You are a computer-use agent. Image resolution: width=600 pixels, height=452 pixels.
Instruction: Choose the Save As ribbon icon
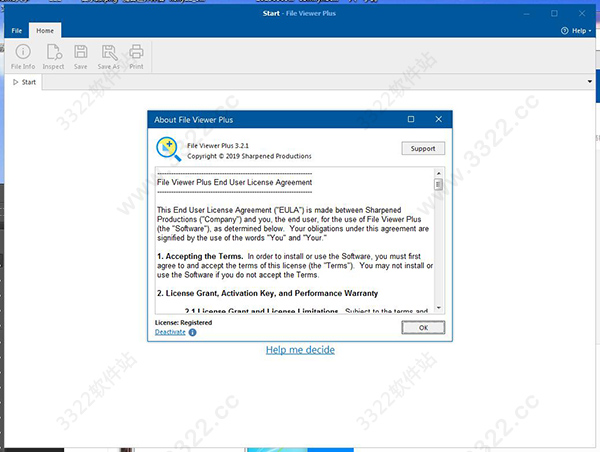click(x=109, y=57)
